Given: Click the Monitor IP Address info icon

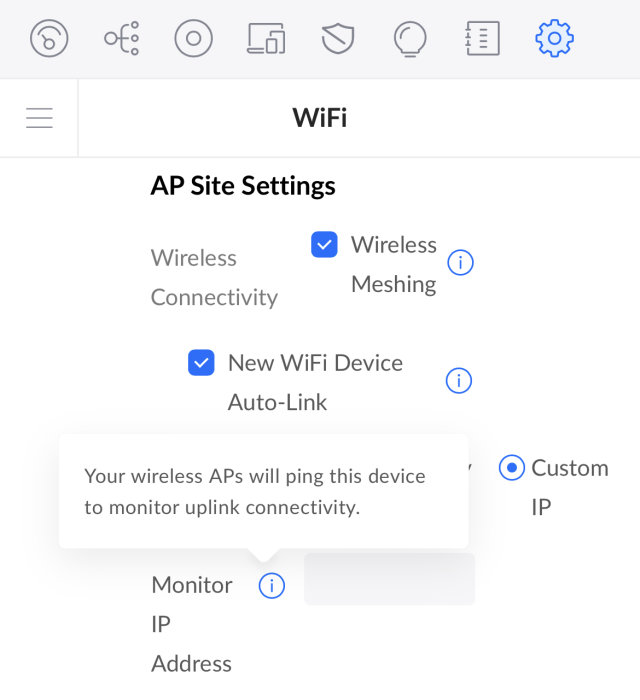Looking at the screenshot, I should coord(271,586).
